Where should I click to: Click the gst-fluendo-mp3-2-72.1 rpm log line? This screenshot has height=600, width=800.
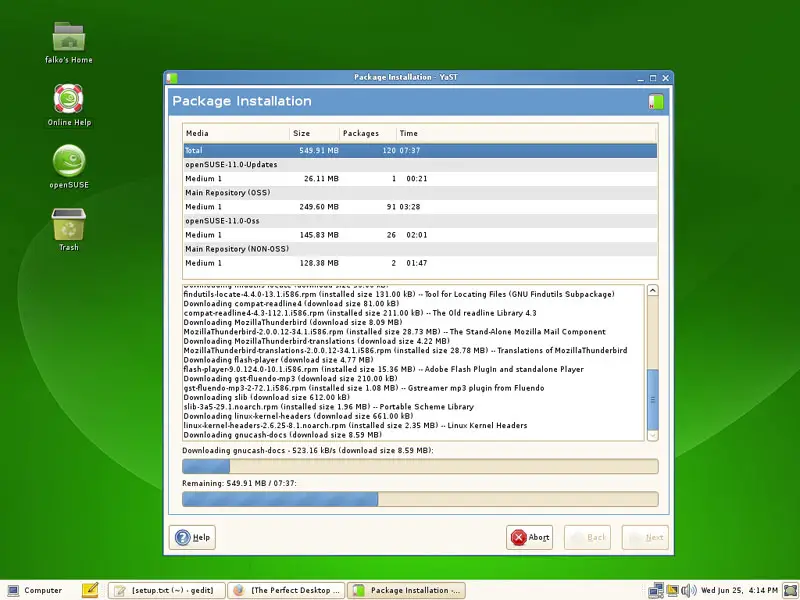364,388
